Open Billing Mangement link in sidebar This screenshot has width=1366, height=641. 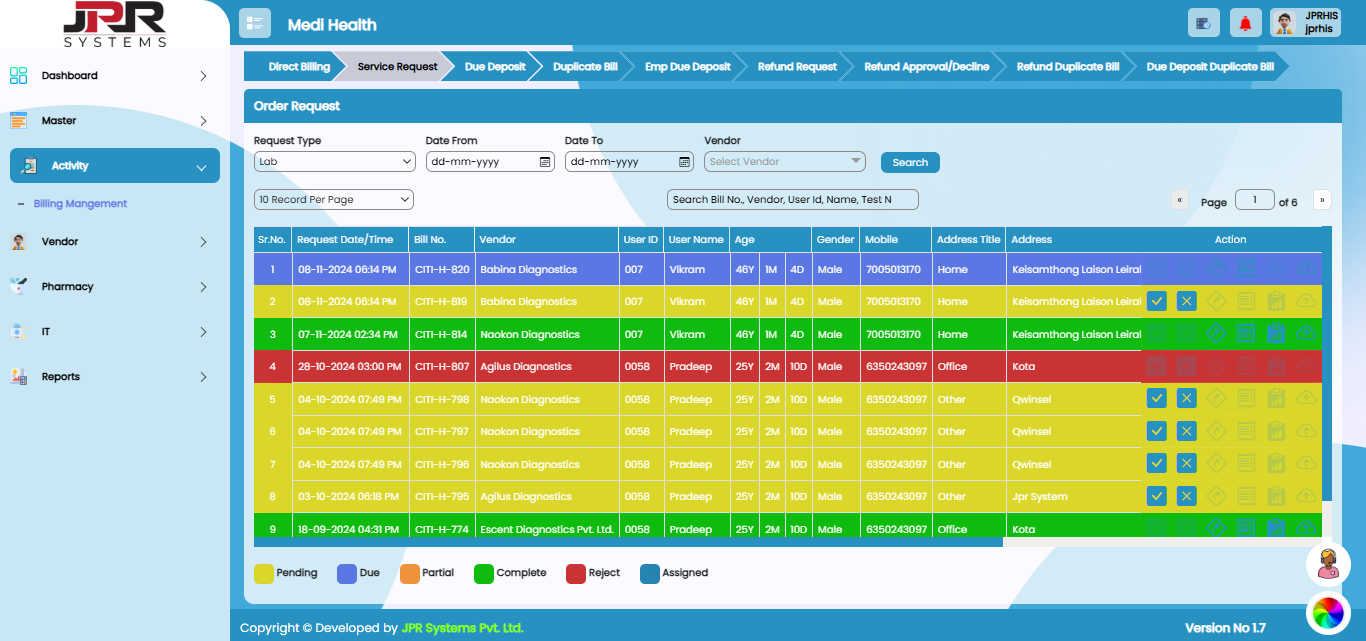(x=81, y=204)
